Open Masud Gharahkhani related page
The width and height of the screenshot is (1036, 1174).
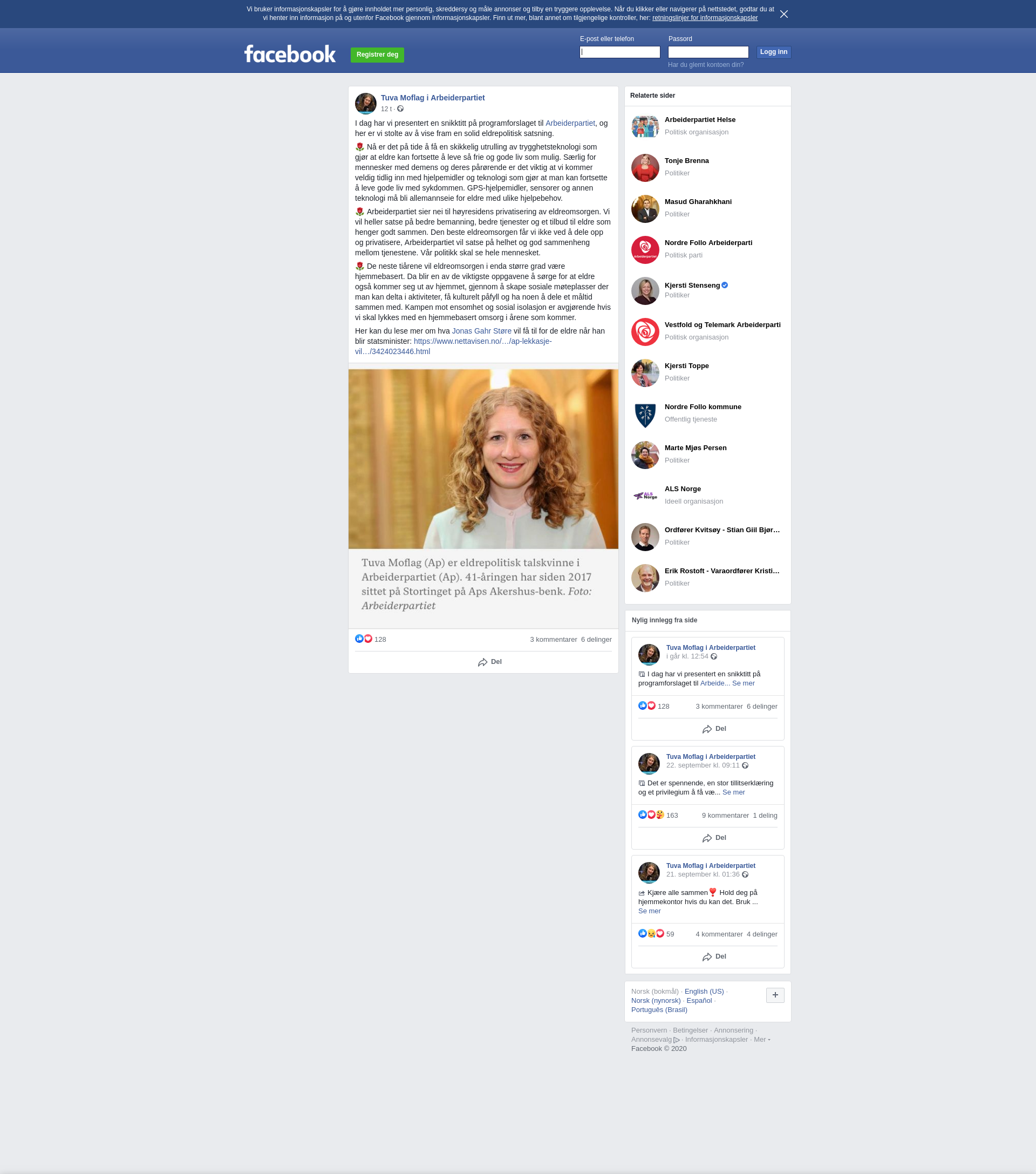click(x=698, y=202)
